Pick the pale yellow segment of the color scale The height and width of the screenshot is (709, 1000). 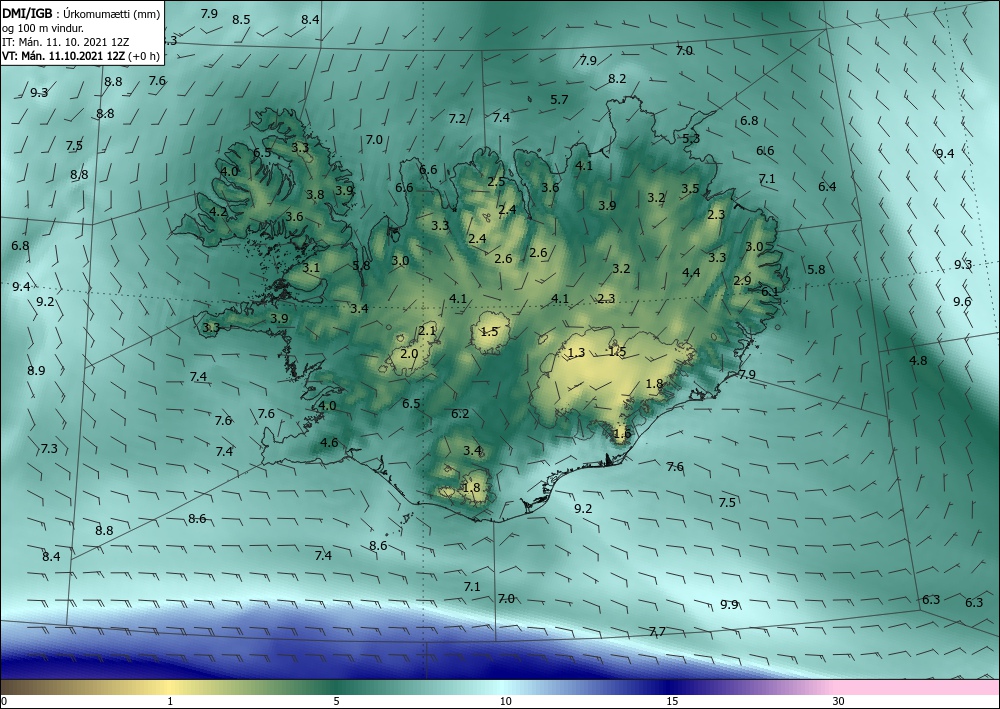pyautogui.click(x=170, y=687)
